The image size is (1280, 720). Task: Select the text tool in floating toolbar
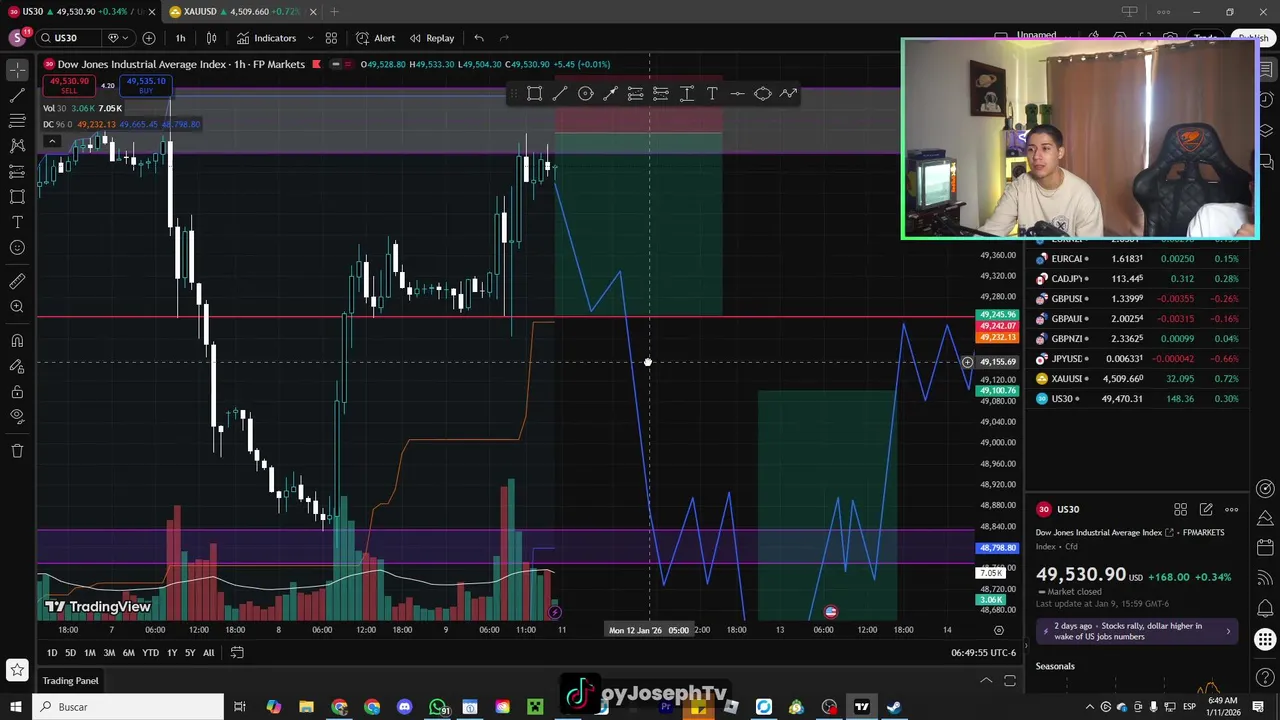pyautogui.click(x=712, y=94)
